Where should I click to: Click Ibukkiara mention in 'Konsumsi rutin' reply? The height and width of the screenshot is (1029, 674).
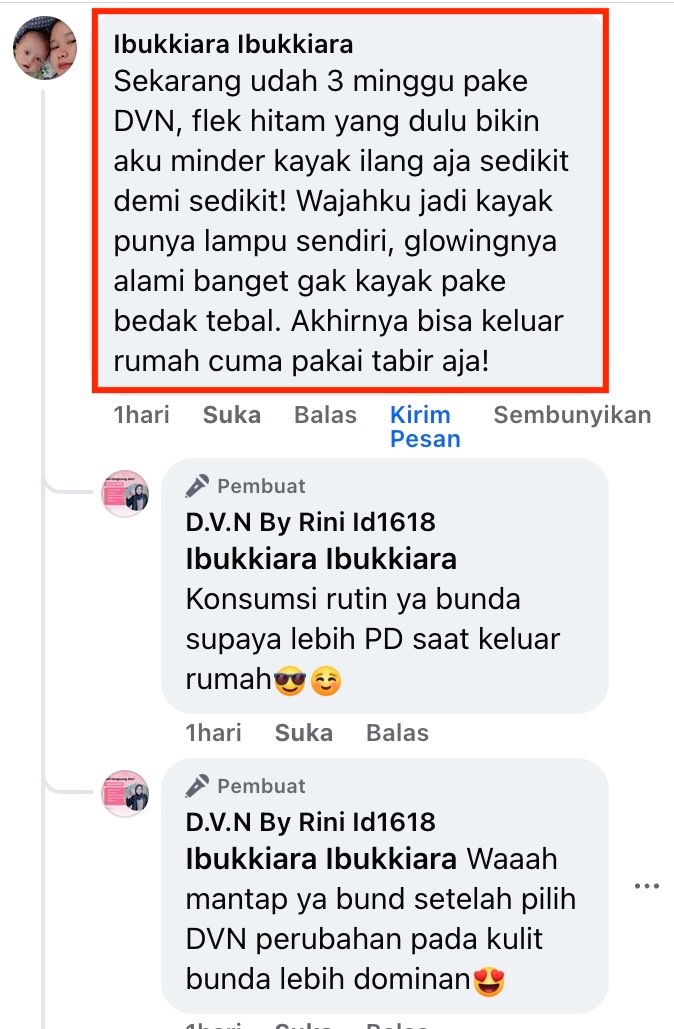point(321,559)
